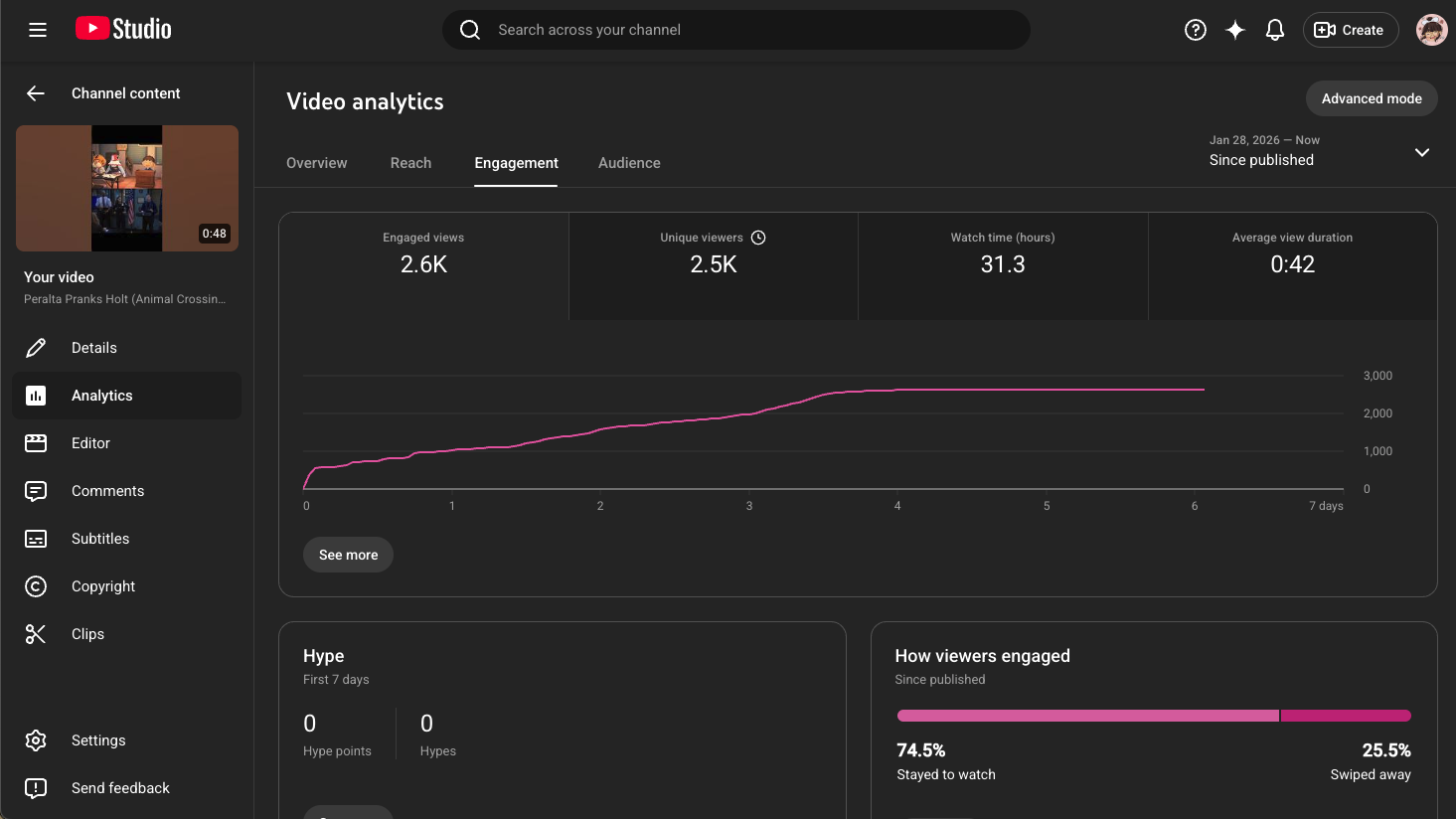Select the Clips scissors icon

(36, 633)
